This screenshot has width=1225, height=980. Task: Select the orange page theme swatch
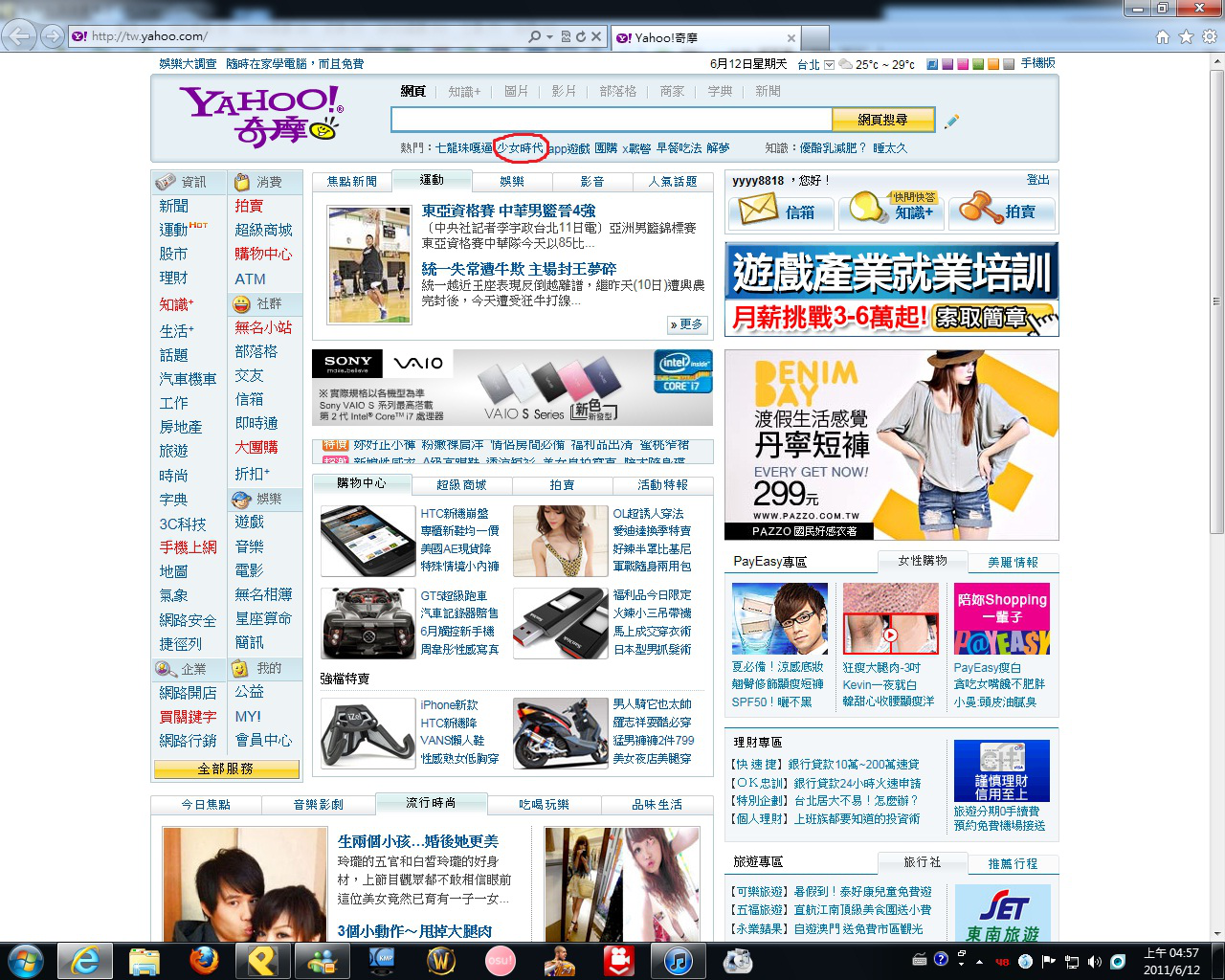(x=993, y=64)
